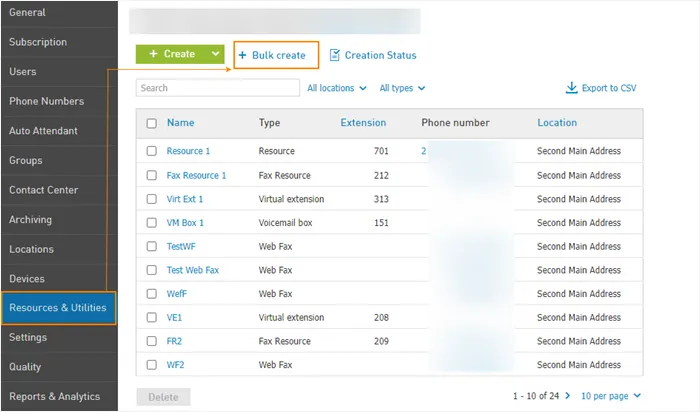This screenshot has width=700, height=412.
Task: Open the Virt Ext 1 link
Action: coord(184,199)
